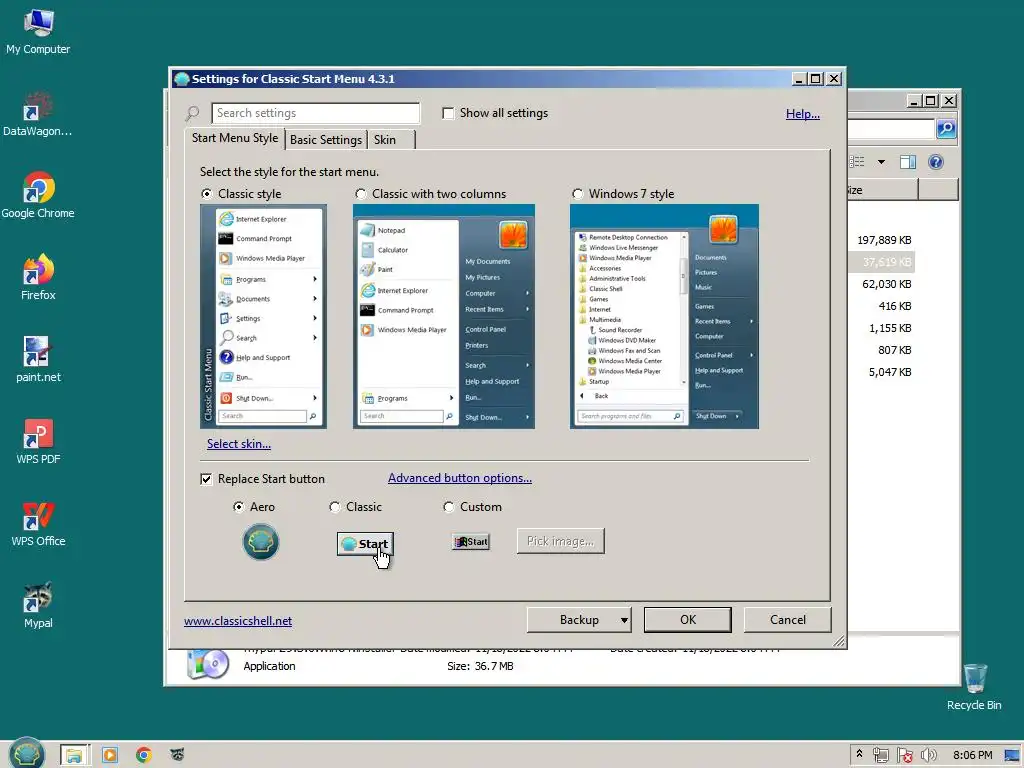Open Mypal raccoon icon in taskbar

177,755
